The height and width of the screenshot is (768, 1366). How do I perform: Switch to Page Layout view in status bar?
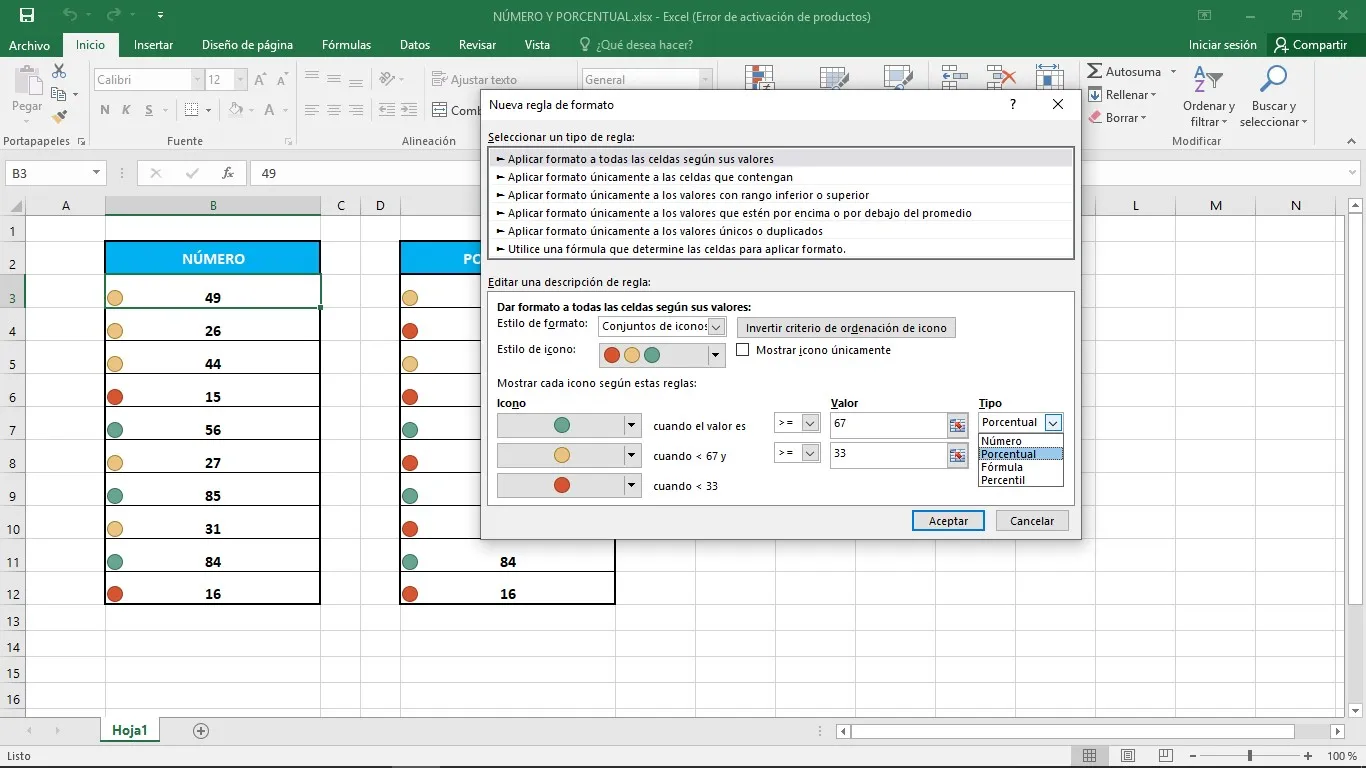point(1127,756)
